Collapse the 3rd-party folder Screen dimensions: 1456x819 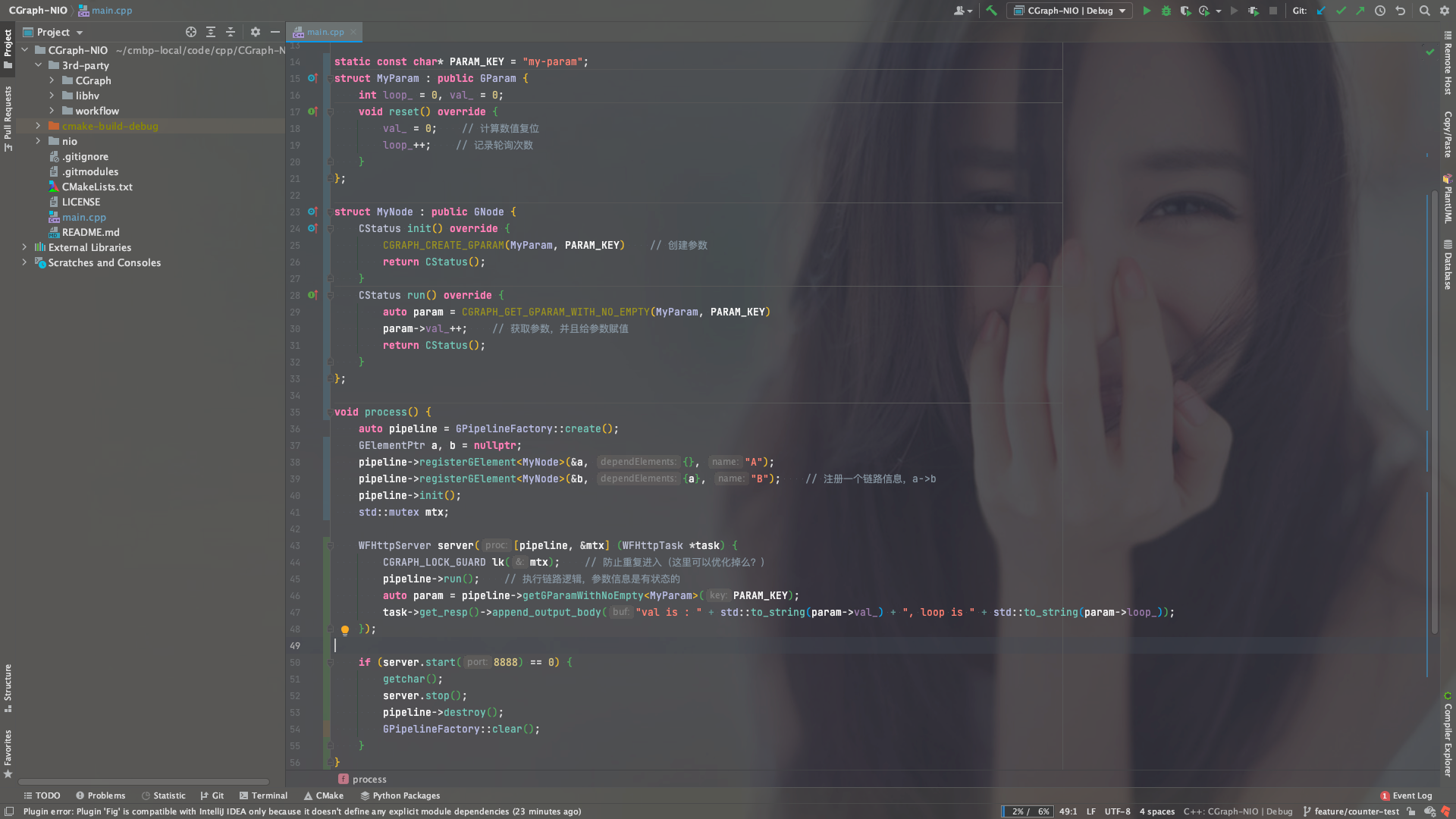tap(38, 65)
